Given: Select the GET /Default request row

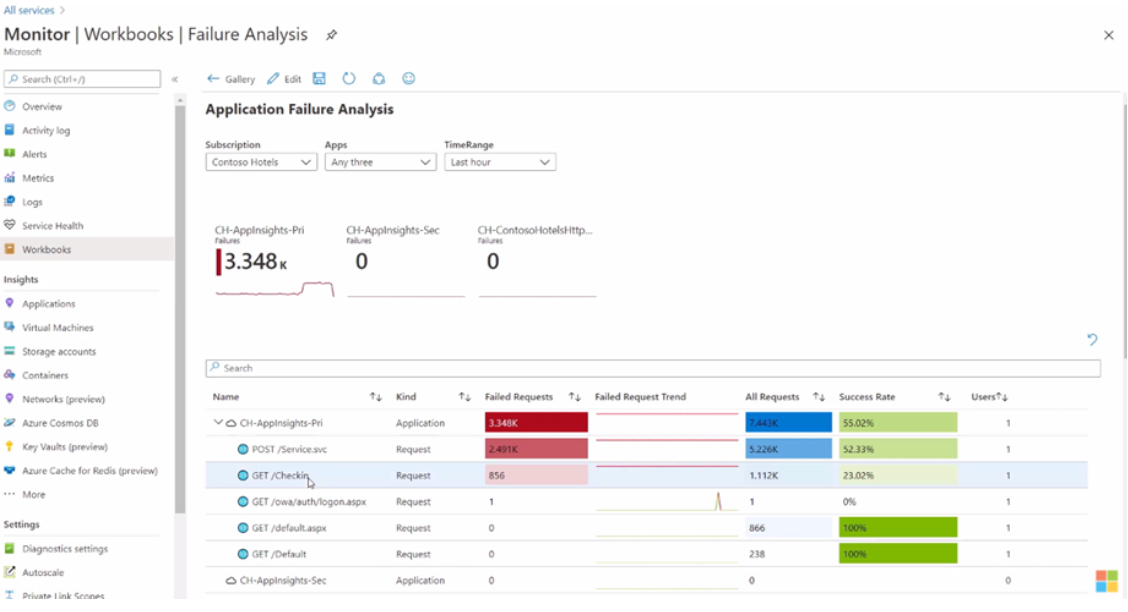Looking at the screenshot, I should pos(646,554).
